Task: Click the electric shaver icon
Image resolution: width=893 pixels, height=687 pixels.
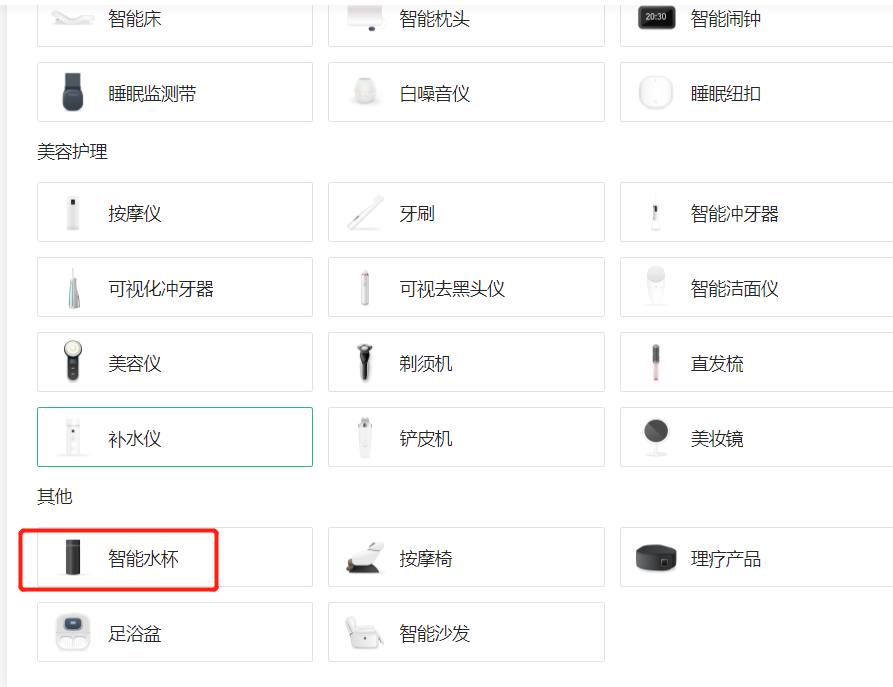Action: tap(364, 363)
